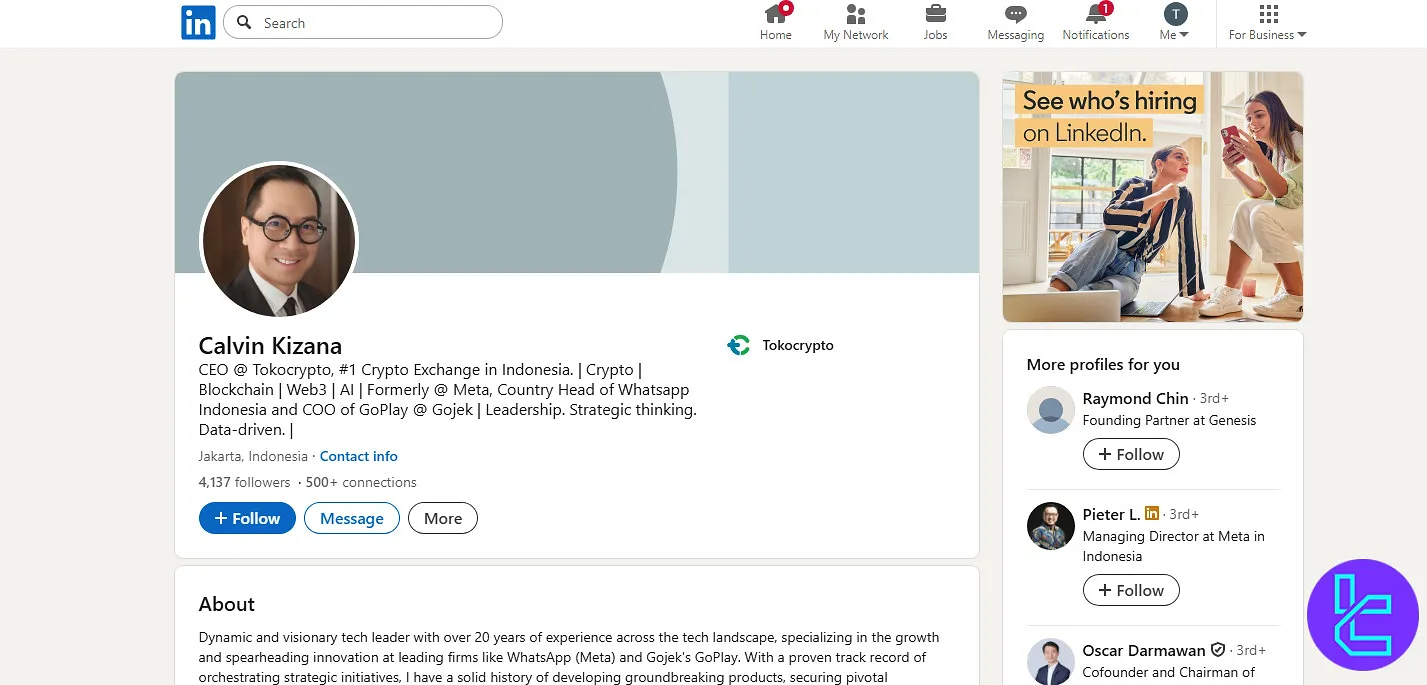
Task: Click the 'Calvin Kizana' name heading
Action: (270, 346)
